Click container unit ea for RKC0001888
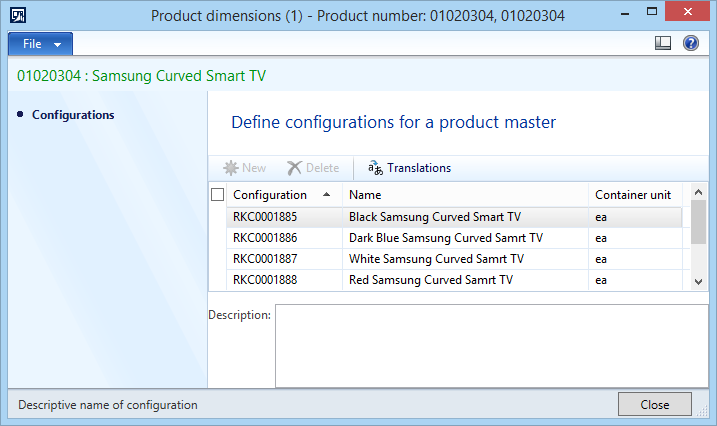The width and height of the screenshot is (717, 426). [x=635, y=280]
